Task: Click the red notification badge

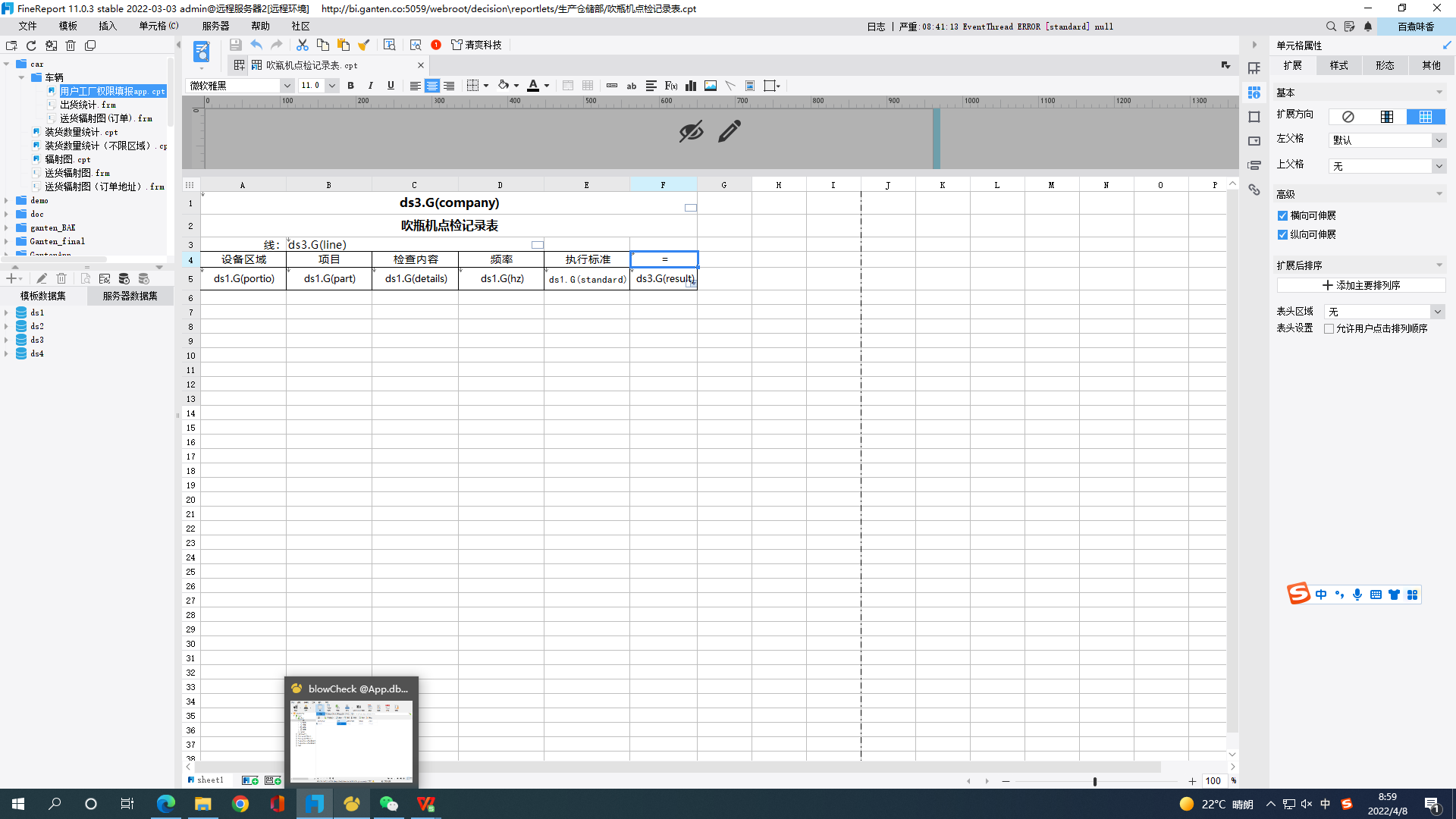Action: coord(436,45)
